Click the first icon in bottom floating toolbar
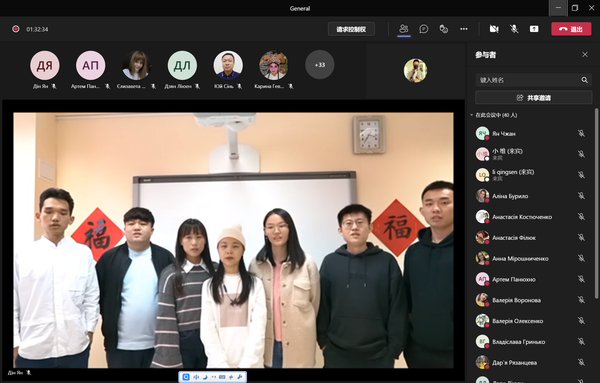Image resolution: width=600 pixels, height=383 pixels. click(x=186, y=377)
